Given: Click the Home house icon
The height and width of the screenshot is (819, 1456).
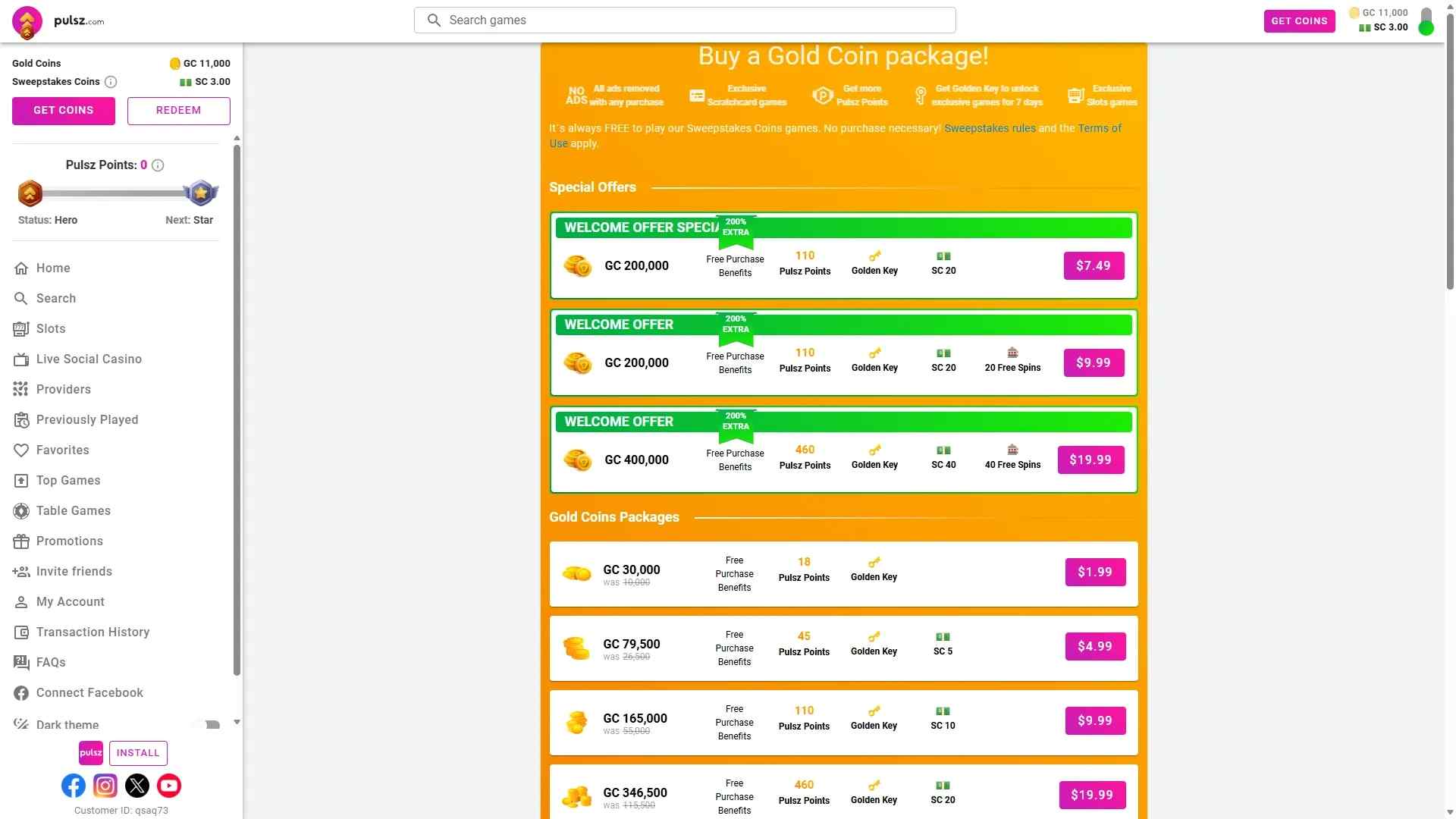Looking at the screenshot, I should coord(21,268).
